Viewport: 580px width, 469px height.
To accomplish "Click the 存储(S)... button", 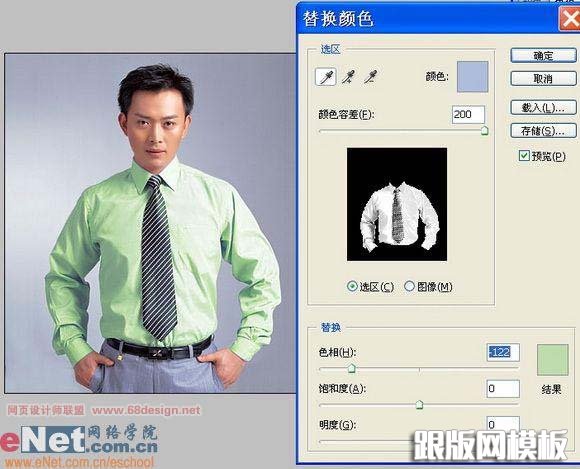I will point(543,131).
